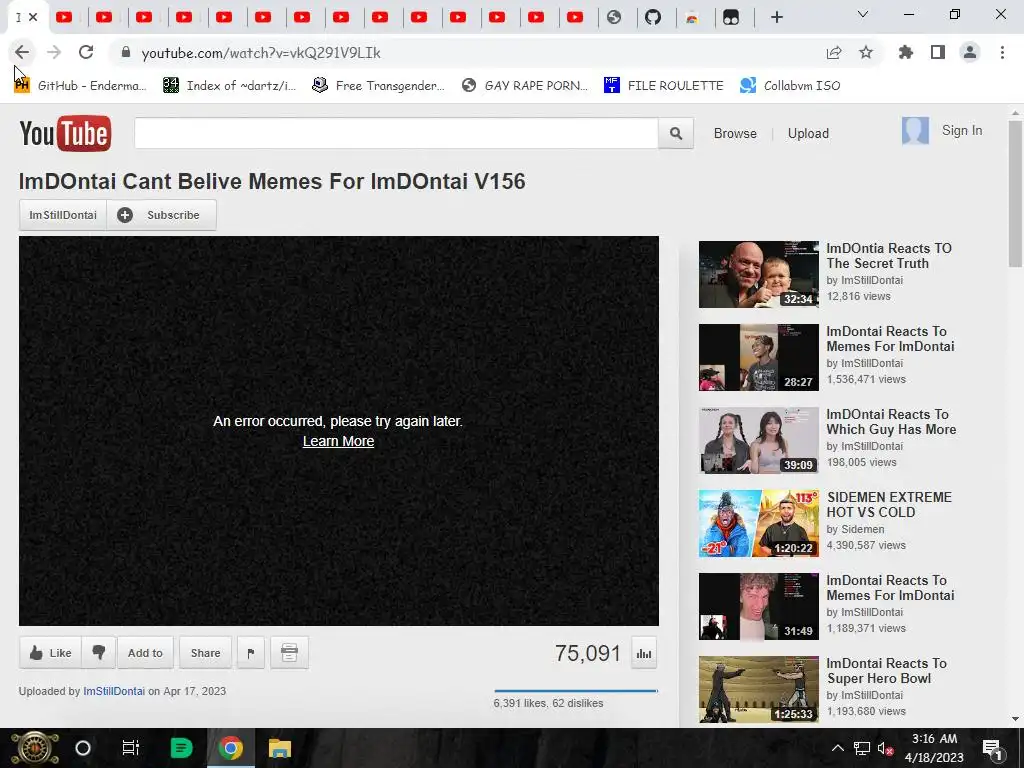This screenshot has width=1024, height=768.
Task: Open the Upload link
Action: (808, 133)
